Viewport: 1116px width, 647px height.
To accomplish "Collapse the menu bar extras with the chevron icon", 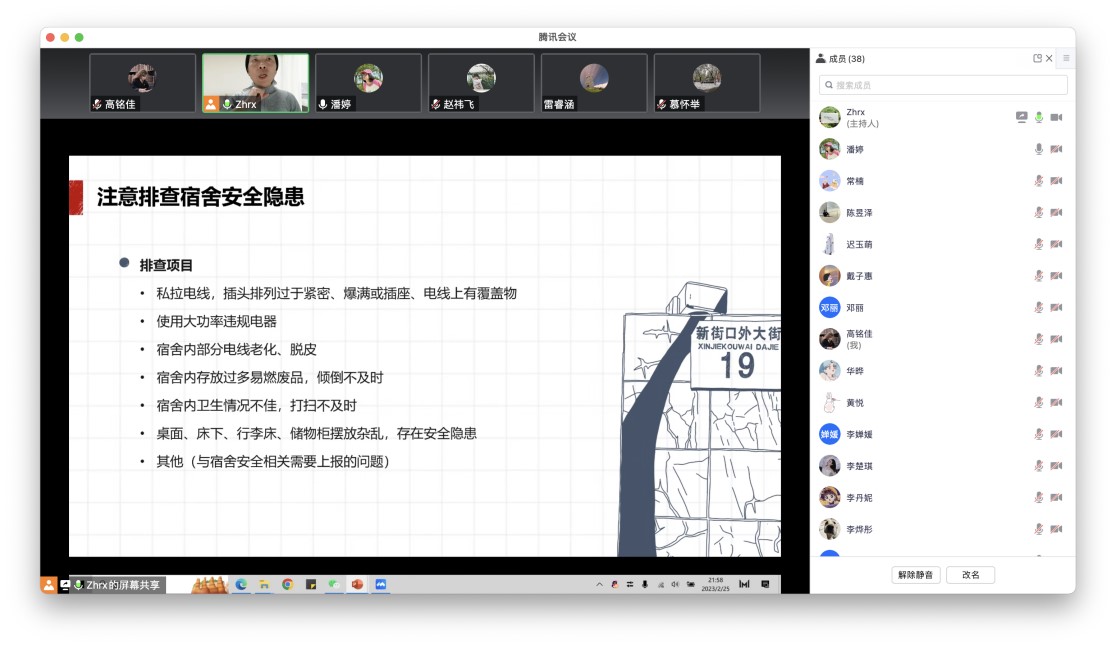I will [x=600, y=585].
